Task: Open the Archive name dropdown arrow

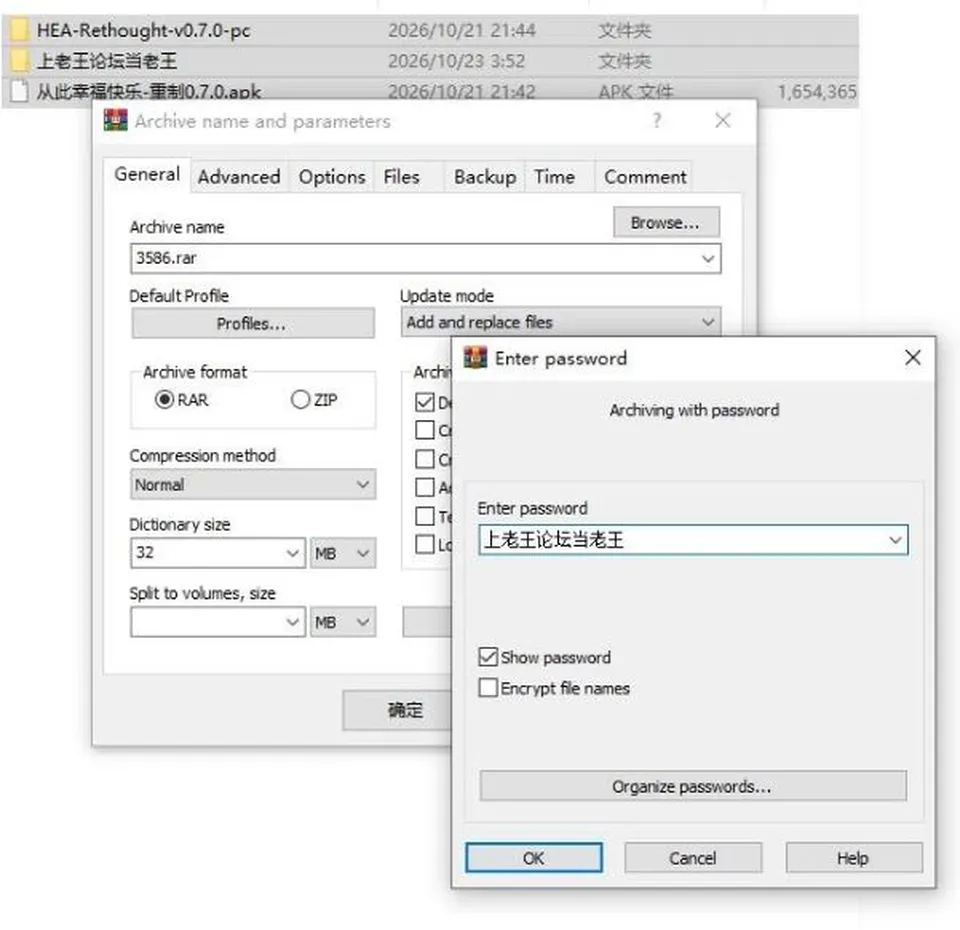Action: pyautogui.click(x=708, y=258)
